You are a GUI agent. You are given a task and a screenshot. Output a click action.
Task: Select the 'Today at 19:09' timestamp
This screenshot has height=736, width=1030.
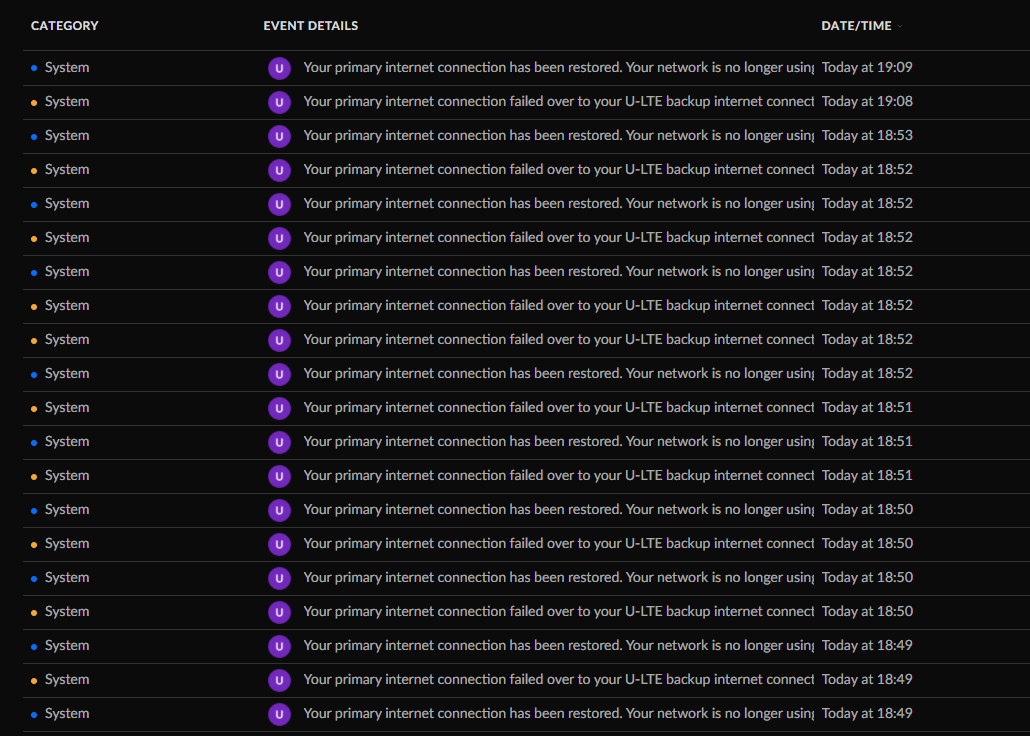(867, 67)
